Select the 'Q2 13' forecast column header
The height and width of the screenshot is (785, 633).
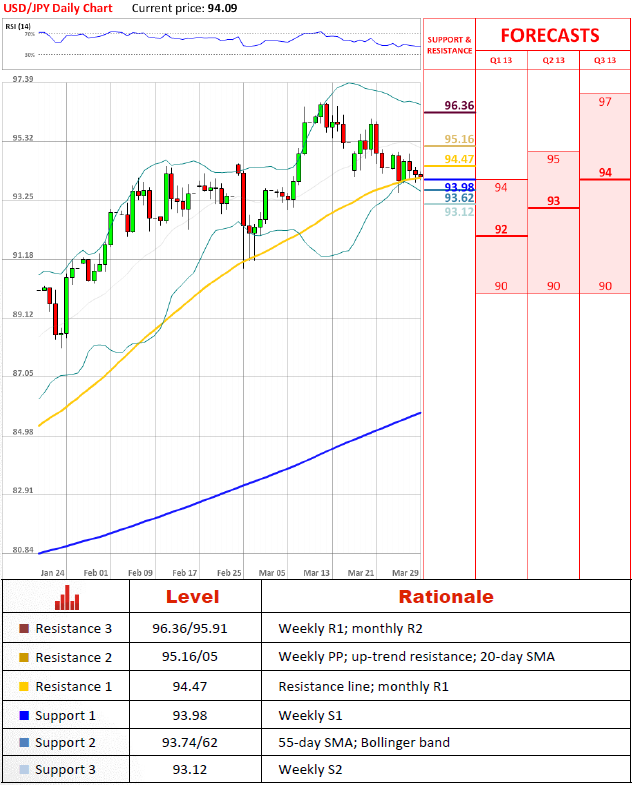[x=553, y=60]
